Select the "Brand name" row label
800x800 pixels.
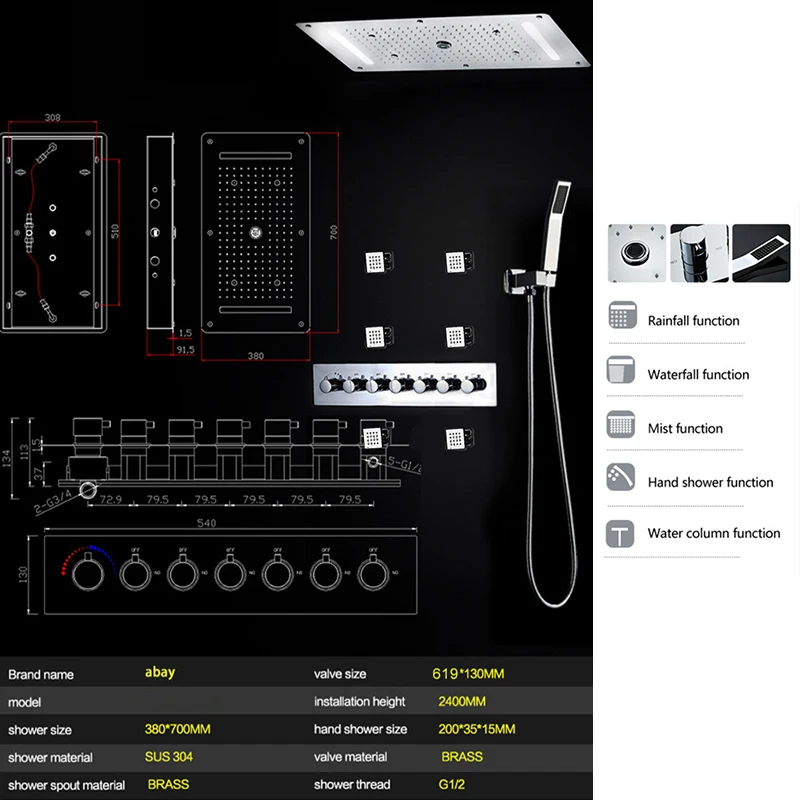point(41,674)
